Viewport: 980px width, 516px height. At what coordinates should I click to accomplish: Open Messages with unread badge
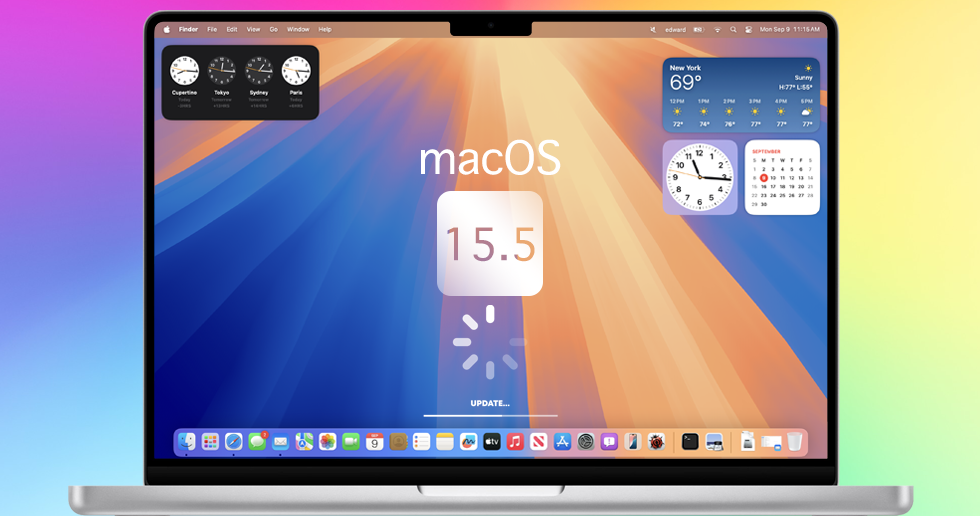pos(257,442)
